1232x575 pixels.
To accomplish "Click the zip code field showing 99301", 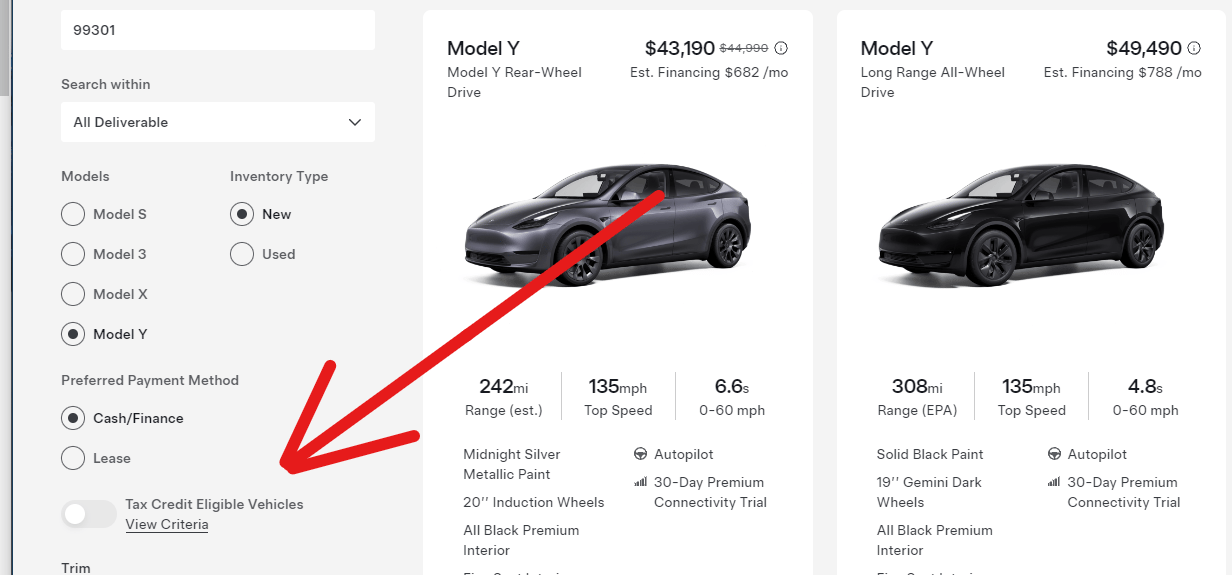I will 217,30.
